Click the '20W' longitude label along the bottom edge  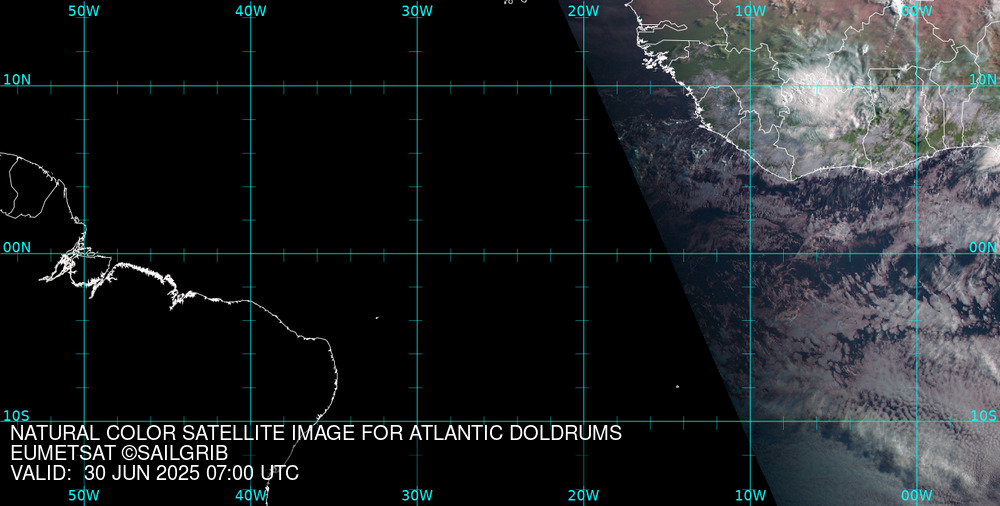(x=584, y=495)
